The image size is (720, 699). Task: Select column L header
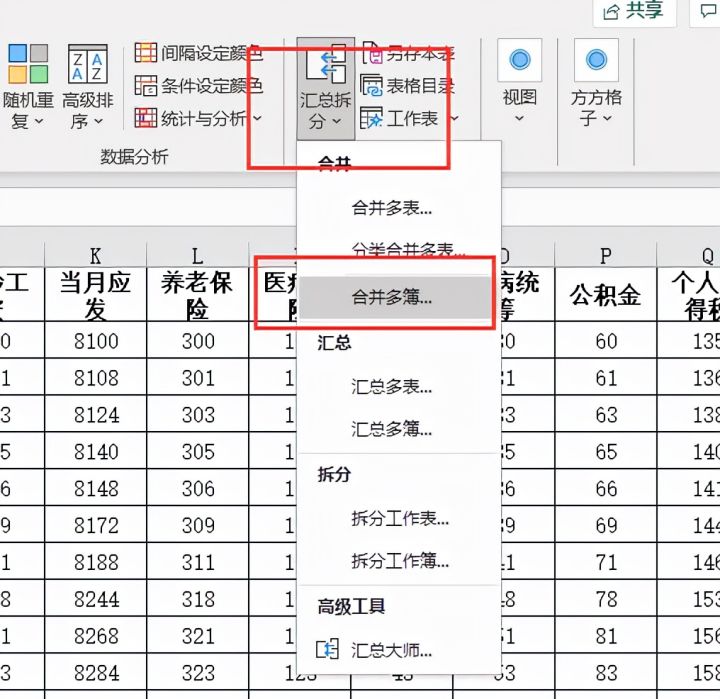[197, 255]
